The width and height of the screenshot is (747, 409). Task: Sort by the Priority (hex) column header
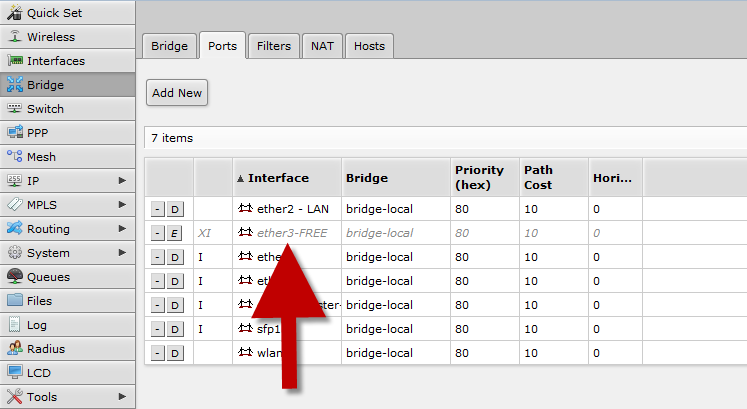coord(485,178)
